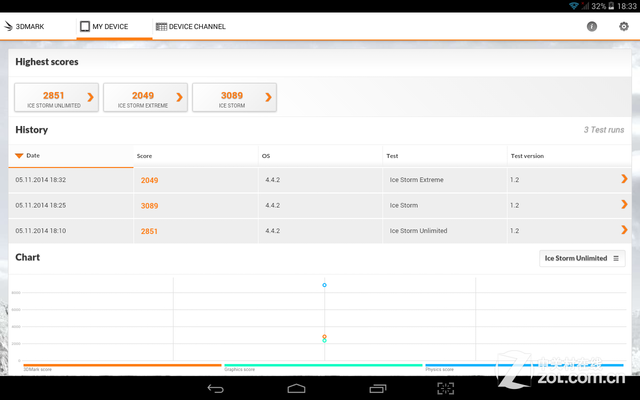Screen dimensions: 640x400
Task: Click the green Graphics score legend bar
Action: [323, 365]
